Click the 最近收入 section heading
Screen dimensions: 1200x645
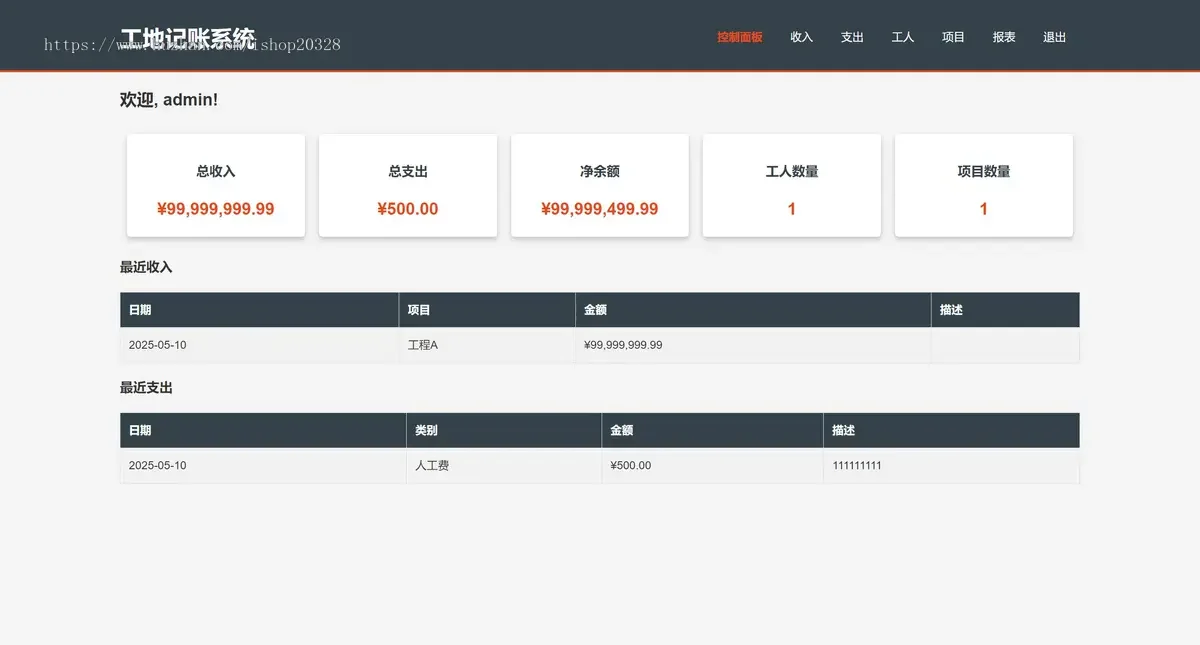coord(146,266)
